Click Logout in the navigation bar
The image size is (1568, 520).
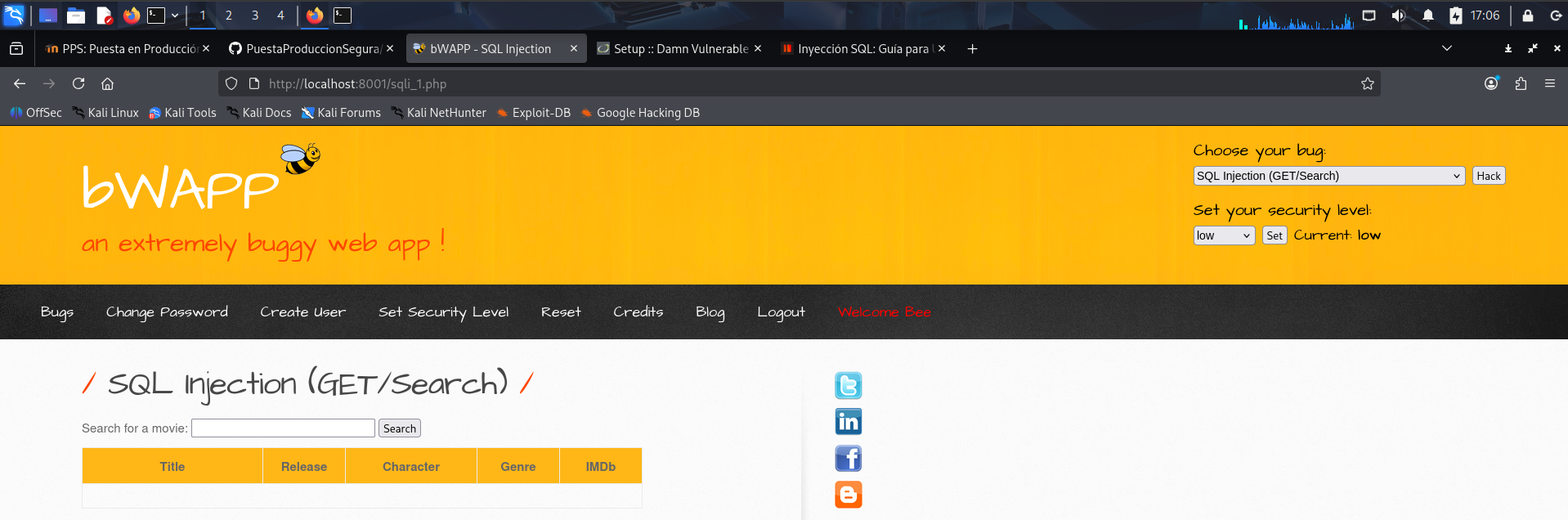pos(781,312)
